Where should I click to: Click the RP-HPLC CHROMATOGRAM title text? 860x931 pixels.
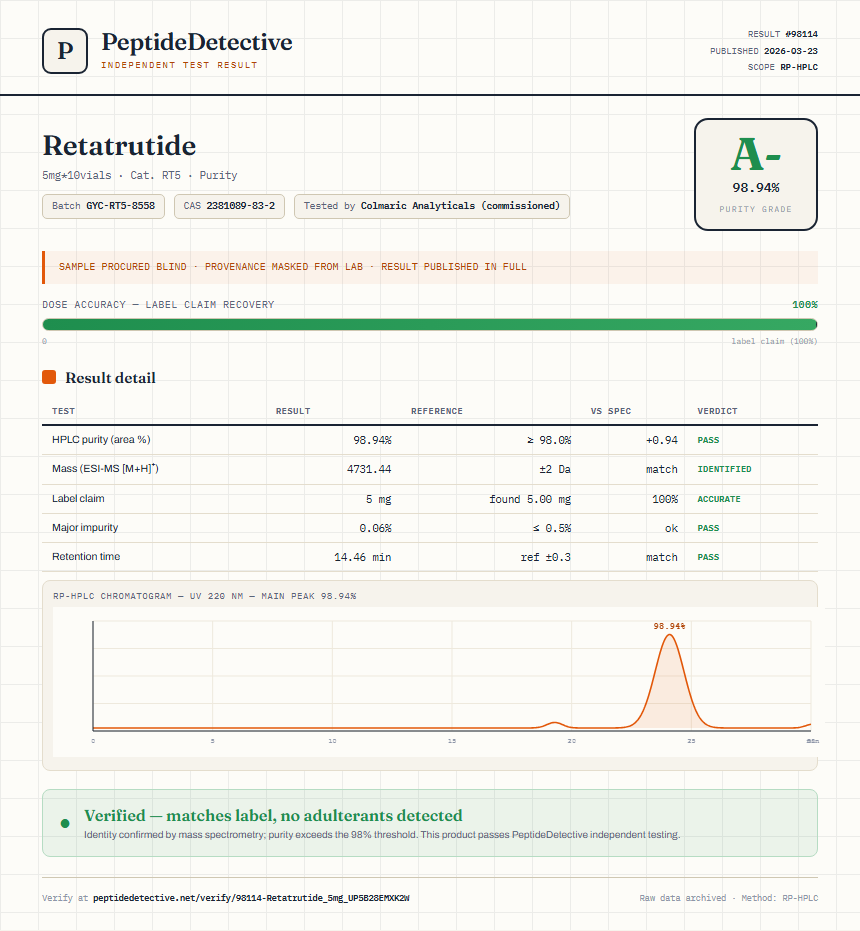(x=204, y=596)
